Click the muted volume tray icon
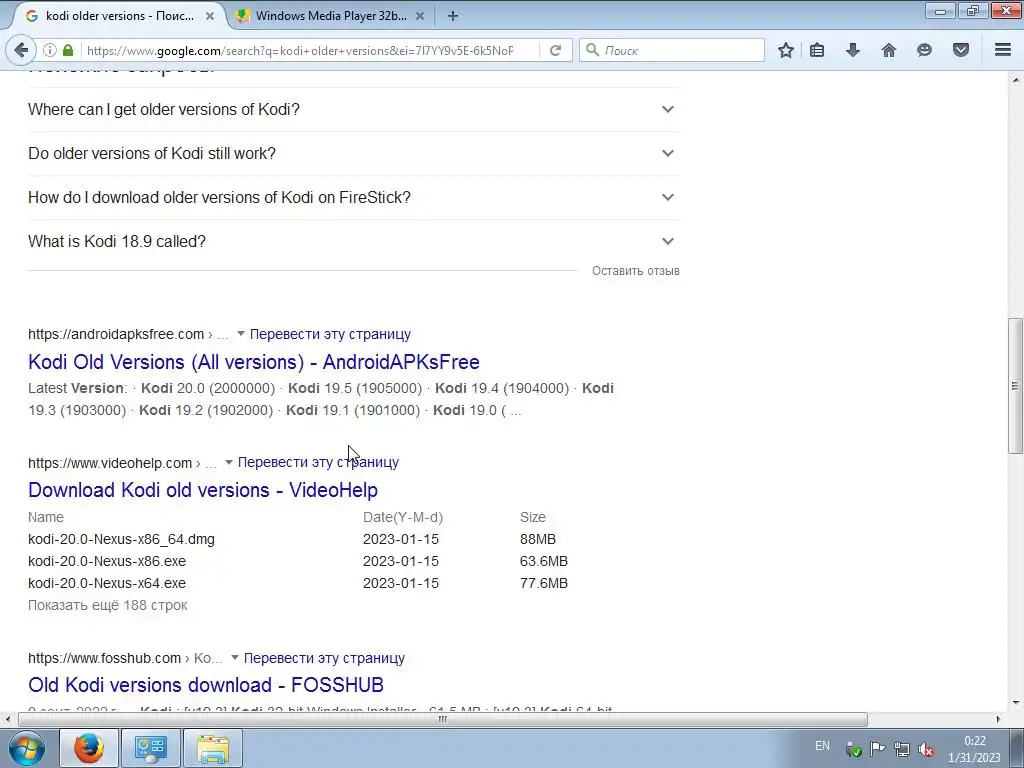The image size is (1024, 768). [925, 749]
